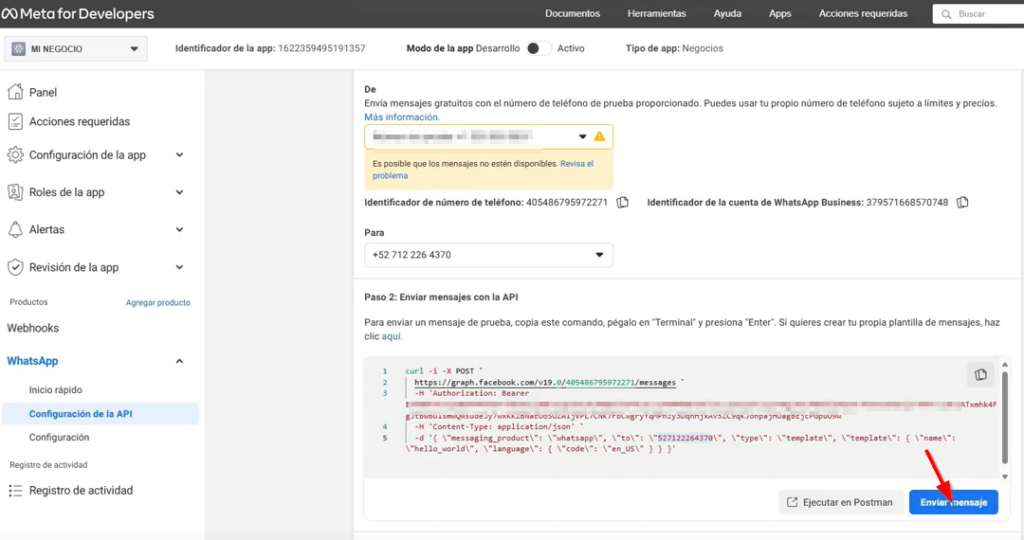Screen dimensions: 1024x540
Task: Copy the WhatsApp Business account identifier
Action: point(963,202)
